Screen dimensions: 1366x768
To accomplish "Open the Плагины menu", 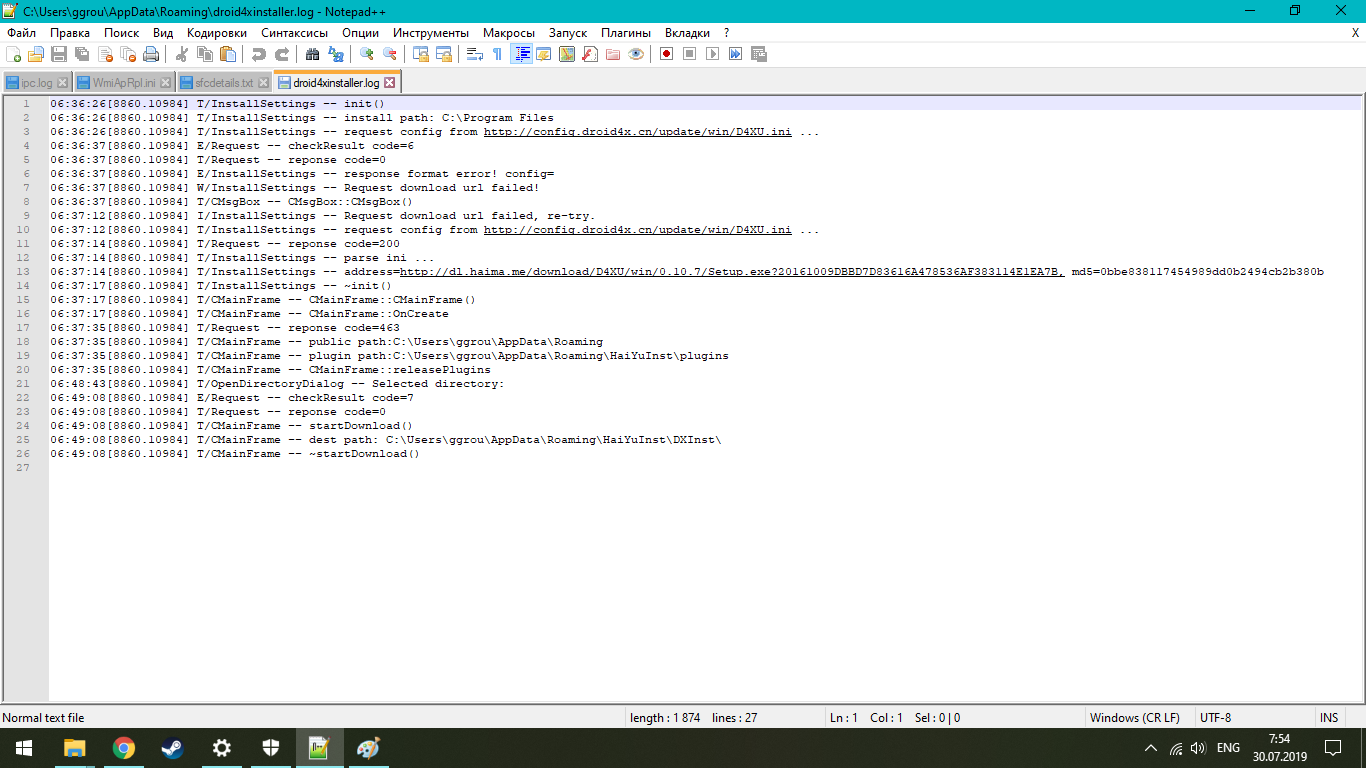I will pos(626,33).
